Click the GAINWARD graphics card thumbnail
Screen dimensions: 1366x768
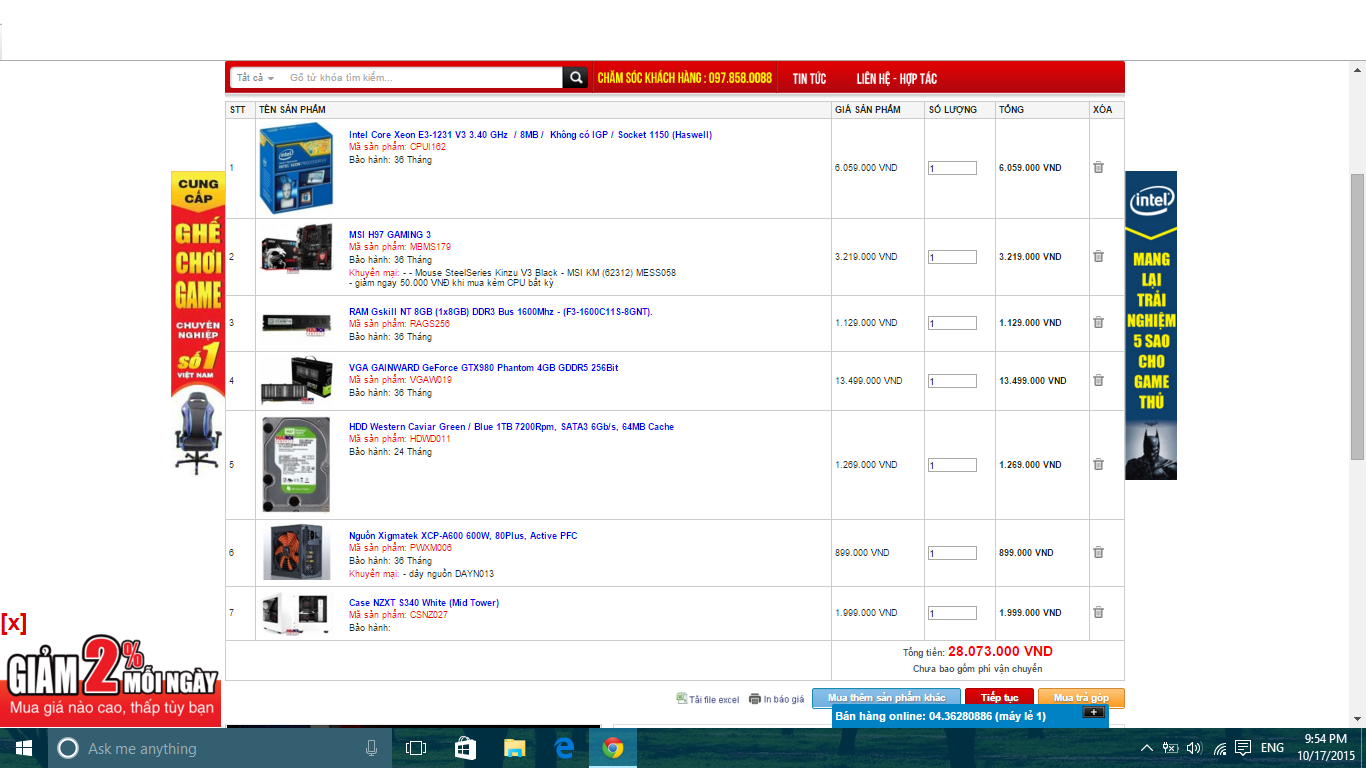[x=296, y=381]
